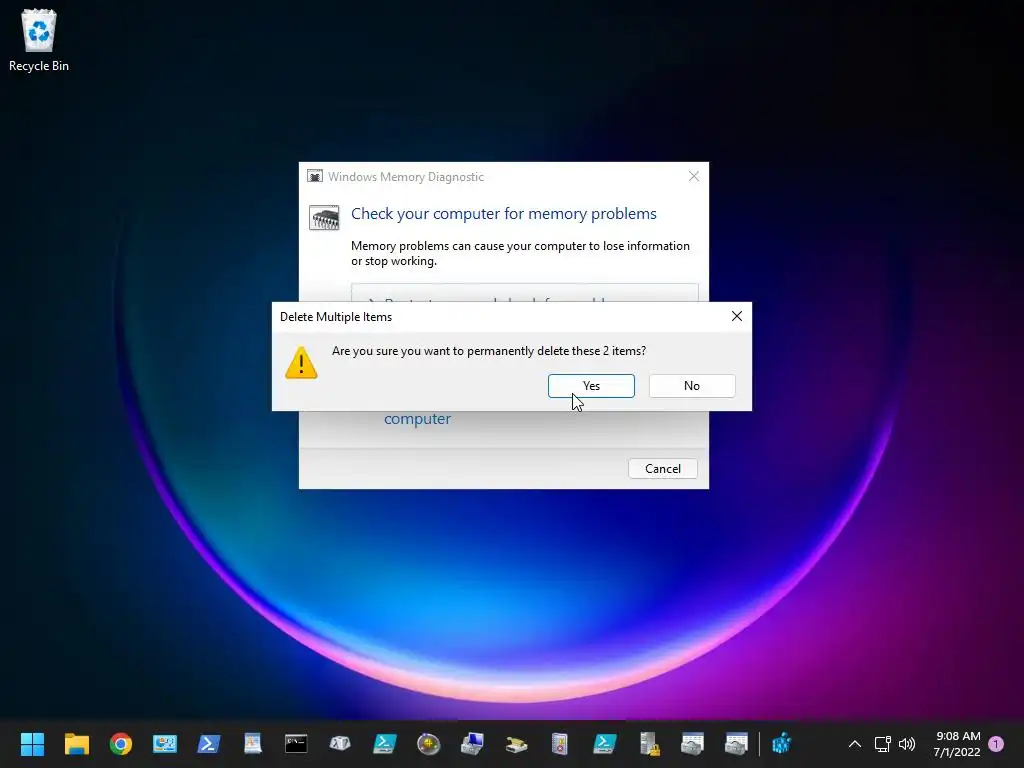This screenshot has height=768, width=1024.
Task: Open the paper document taskbar icon
Action: pyautogui.click(x=253, y=744)
